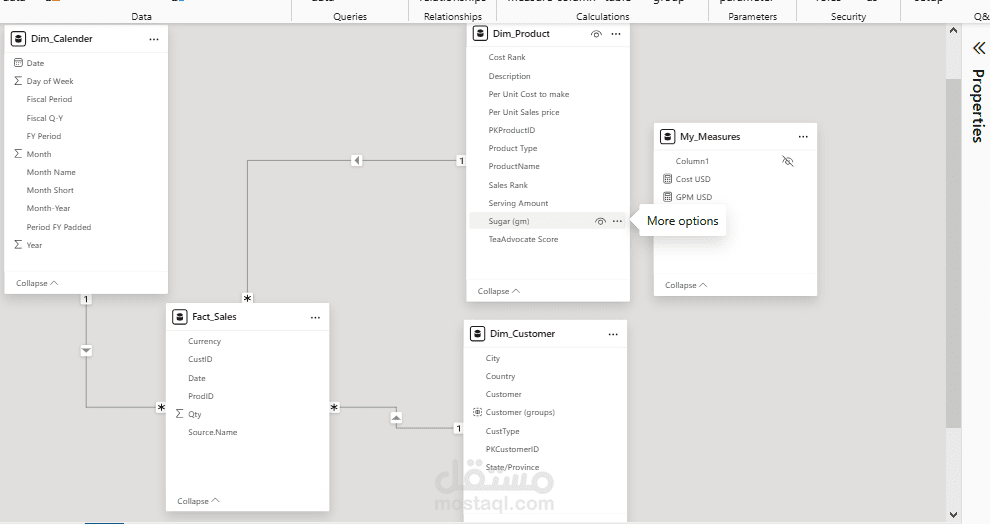Select the FY Period field
Image resolution: width=990 pixels, height=524 pixels.
[44, 136]
